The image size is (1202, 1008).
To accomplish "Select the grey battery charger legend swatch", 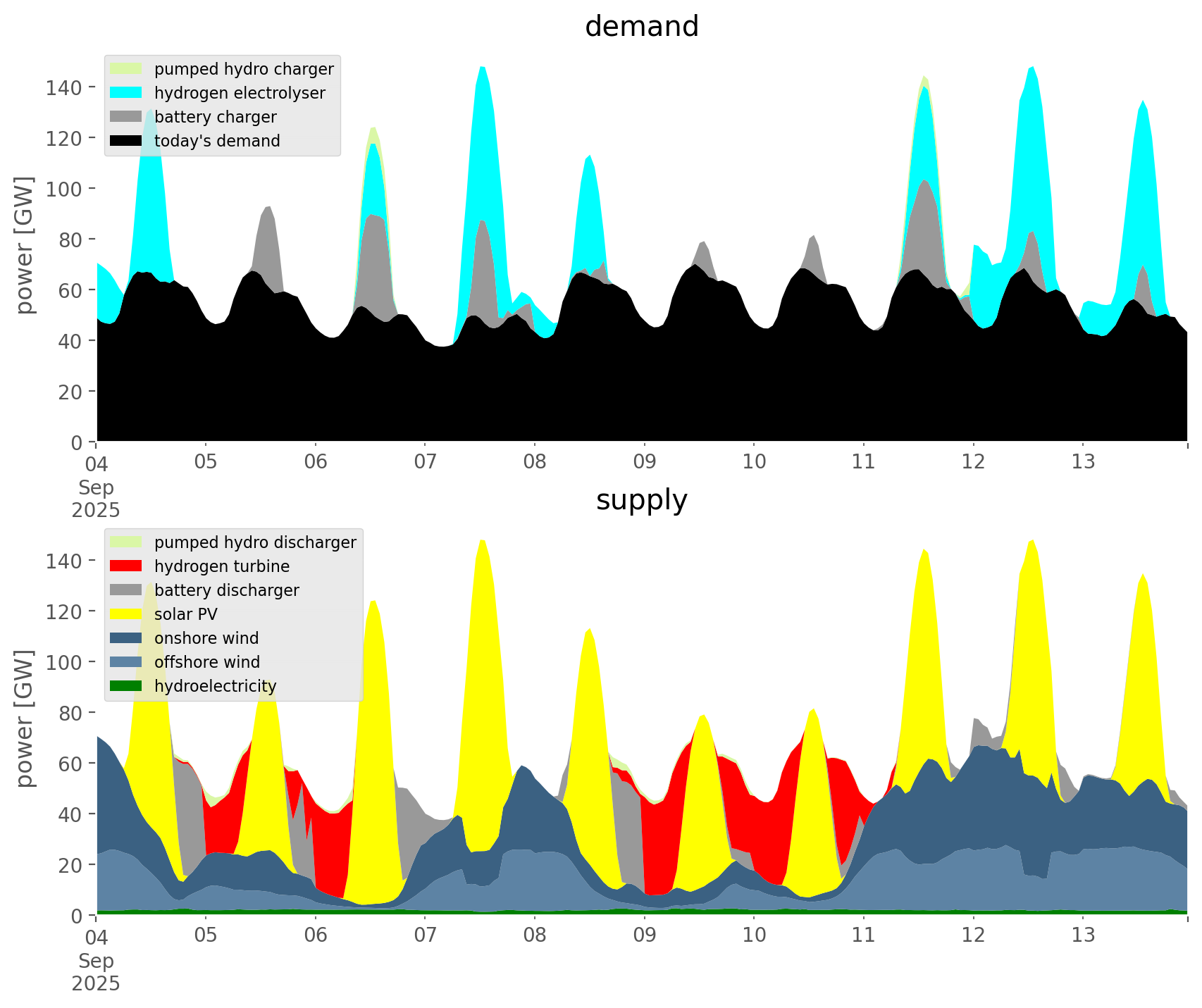I will pyautogui.click(x=126, y=117).
